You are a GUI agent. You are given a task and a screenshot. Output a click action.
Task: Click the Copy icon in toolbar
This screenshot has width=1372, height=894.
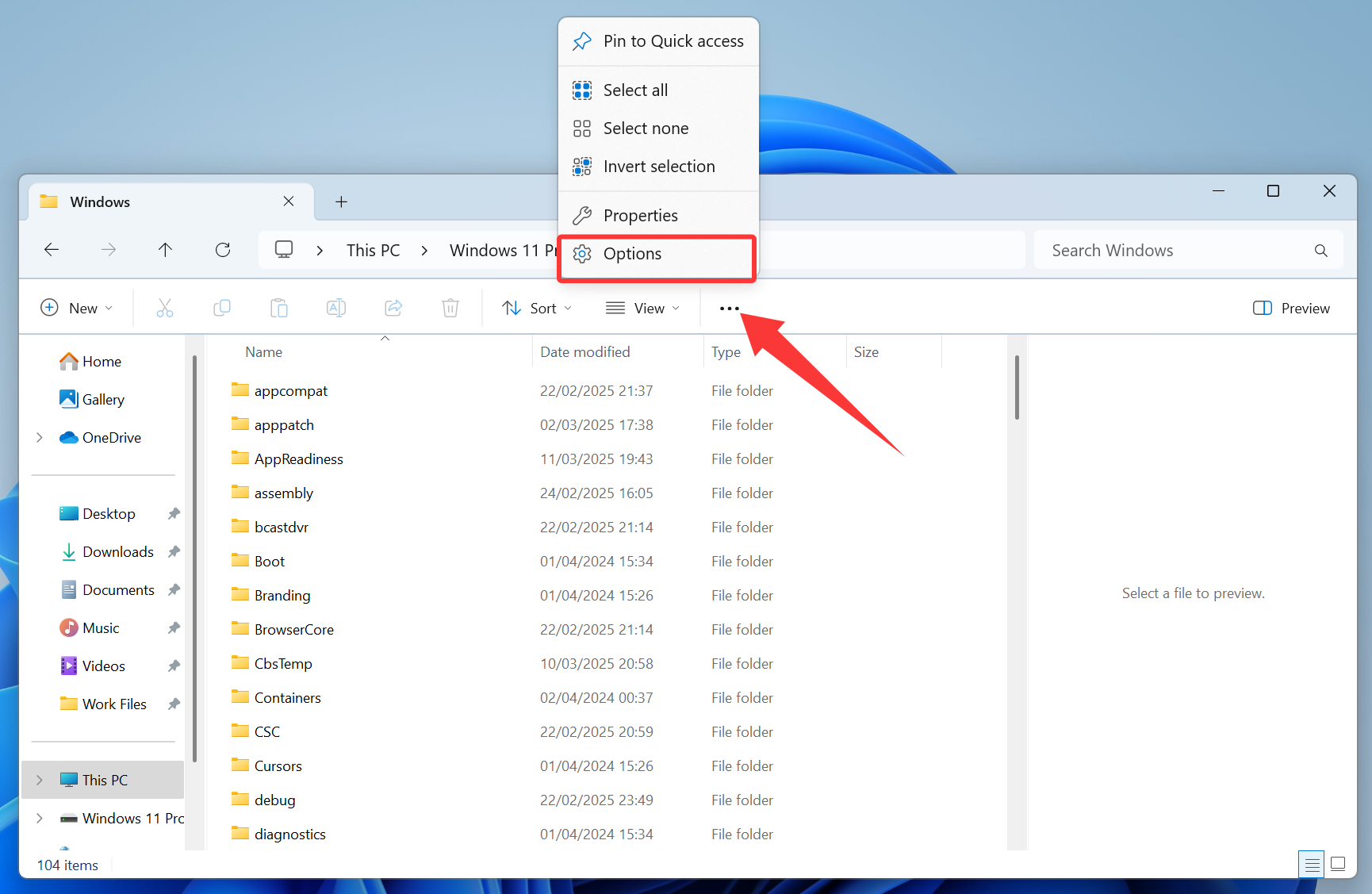click(x=222, y=308)
